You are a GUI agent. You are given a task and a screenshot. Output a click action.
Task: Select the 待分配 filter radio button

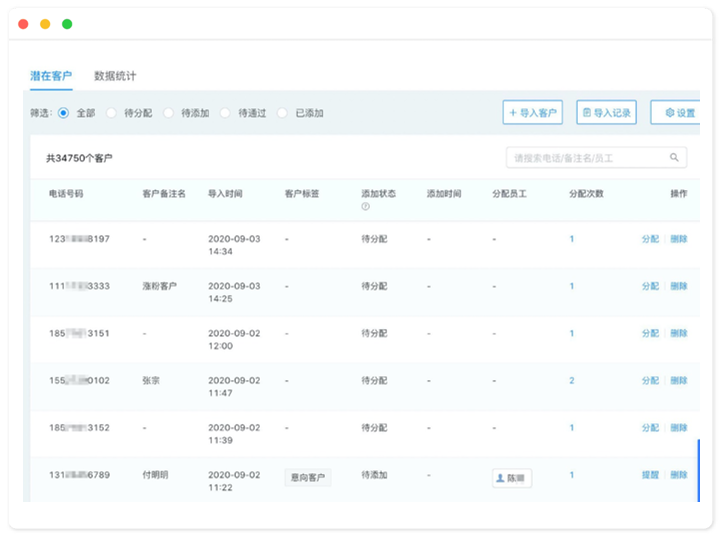point(111,113)
